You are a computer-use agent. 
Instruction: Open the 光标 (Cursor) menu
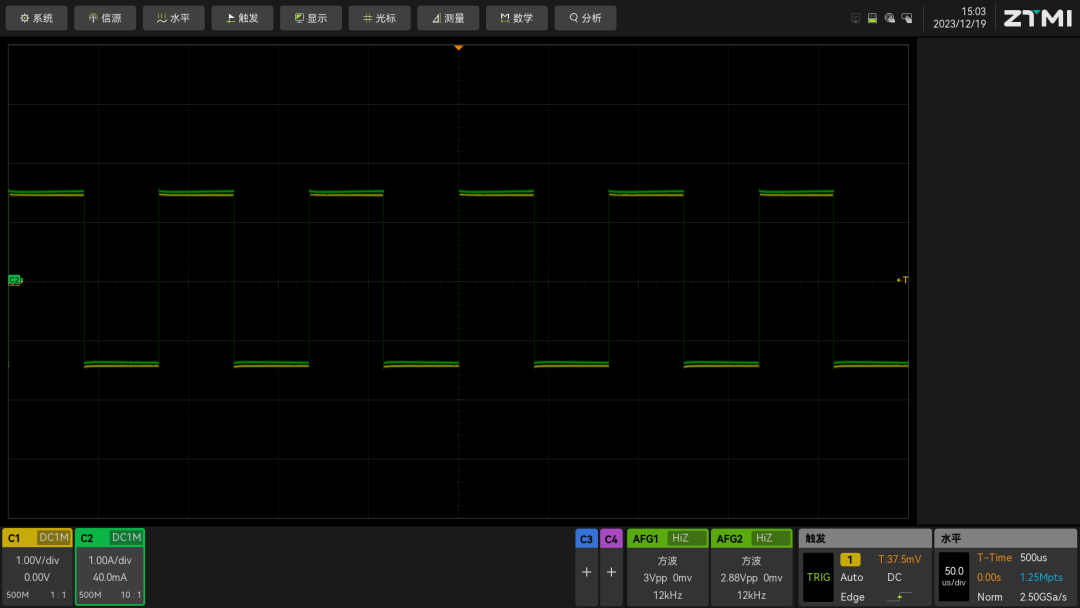click(380, 18)
